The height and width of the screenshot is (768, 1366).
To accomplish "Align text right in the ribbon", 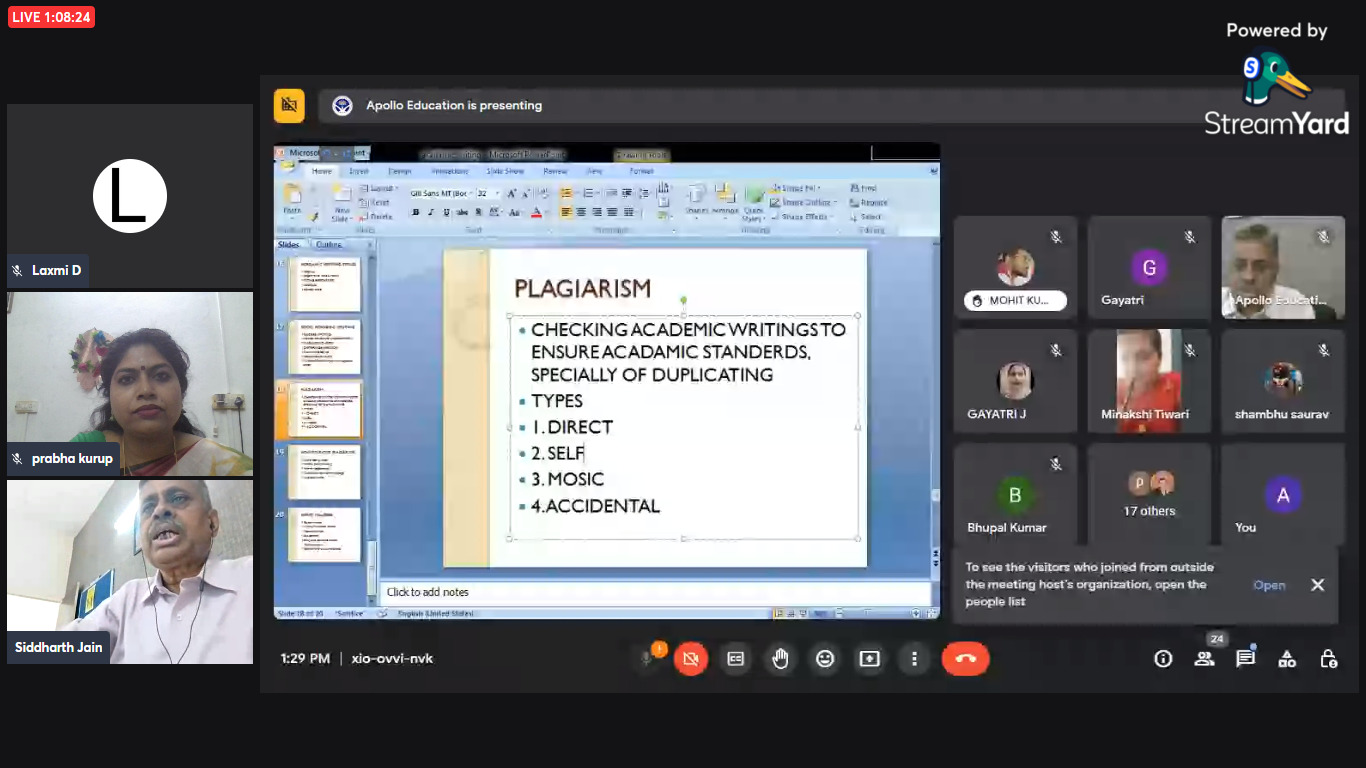I will pyautogui.click(x=597, y=212).
